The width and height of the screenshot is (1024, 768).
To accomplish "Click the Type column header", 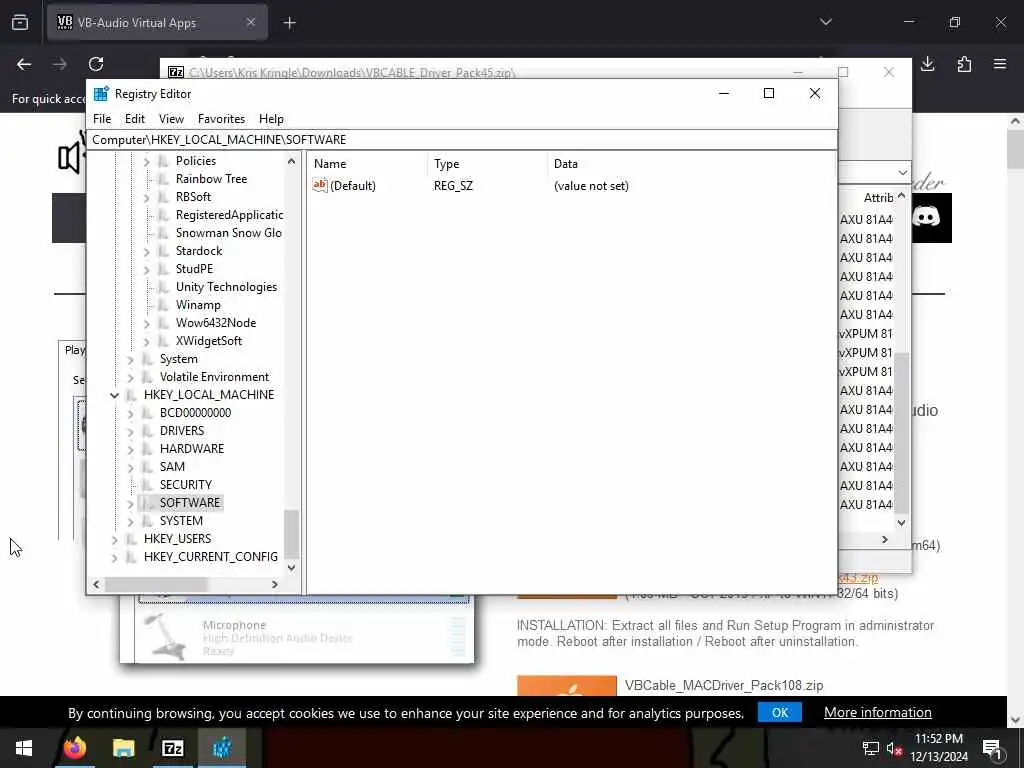I will 488,164.
